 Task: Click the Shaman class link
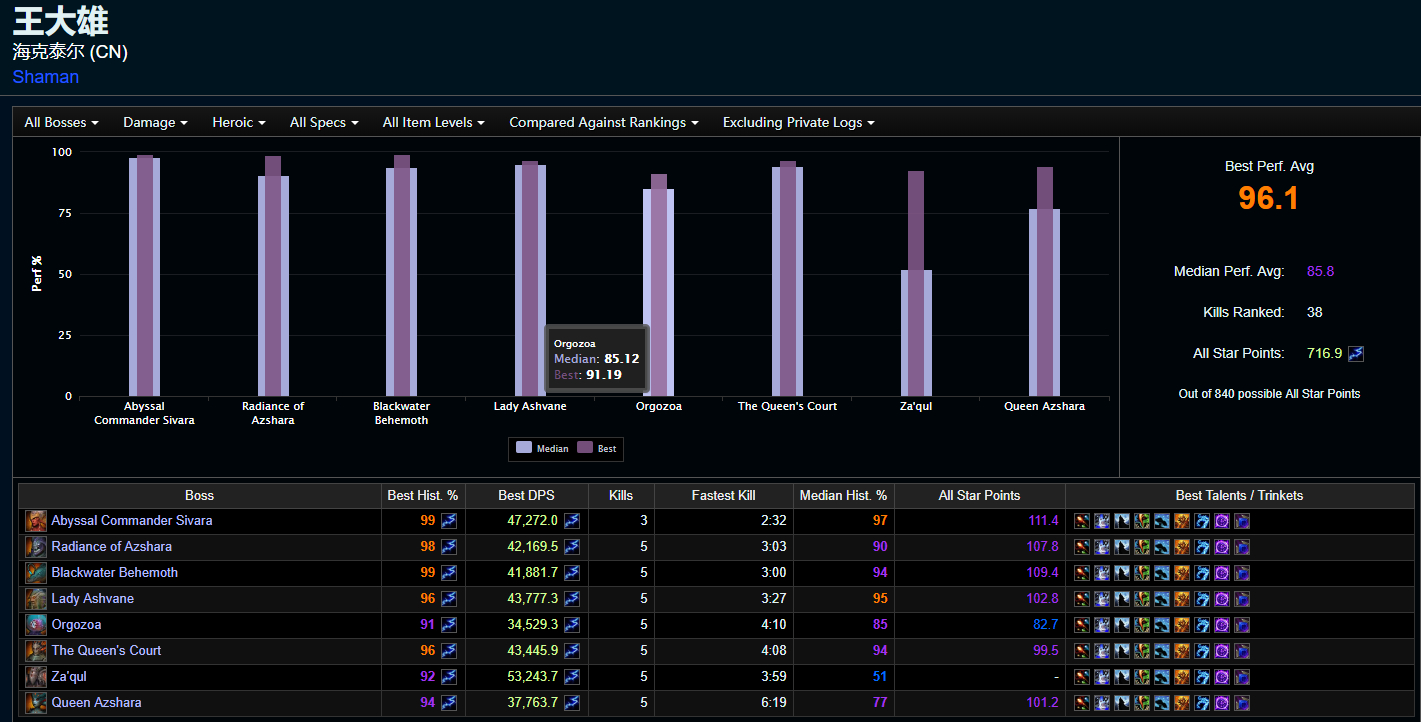46,77
